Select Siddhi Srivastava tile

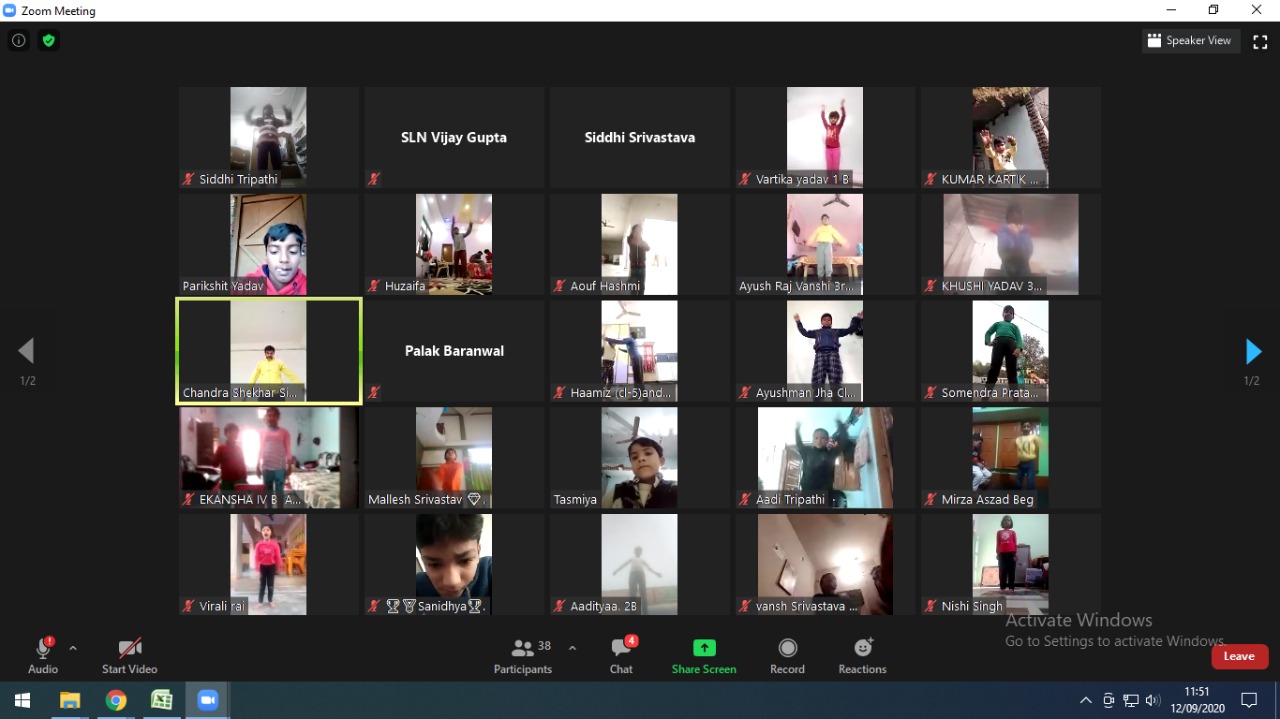[640, 137]
